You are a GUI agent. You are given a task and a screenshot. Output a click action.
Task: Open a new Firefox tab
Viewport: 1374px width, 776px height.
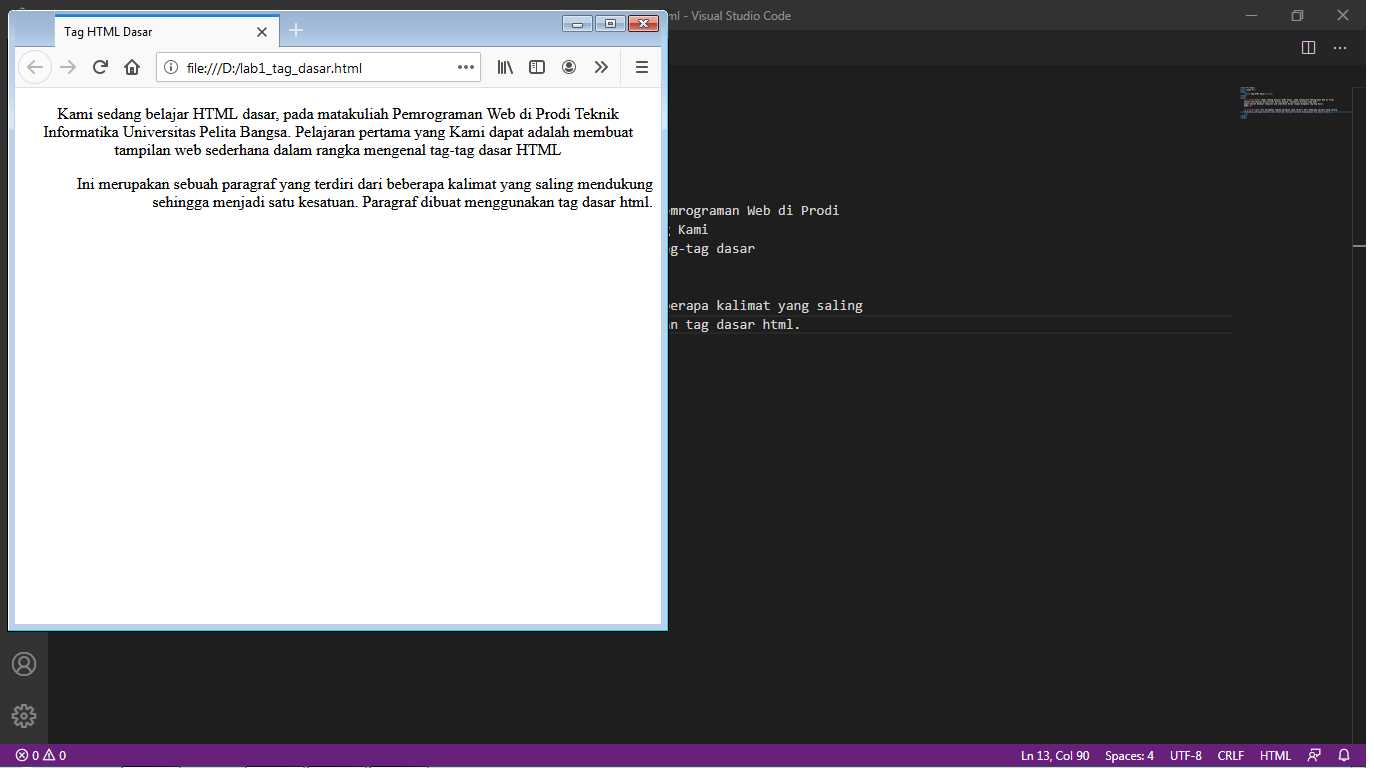[x=296, y=31]
